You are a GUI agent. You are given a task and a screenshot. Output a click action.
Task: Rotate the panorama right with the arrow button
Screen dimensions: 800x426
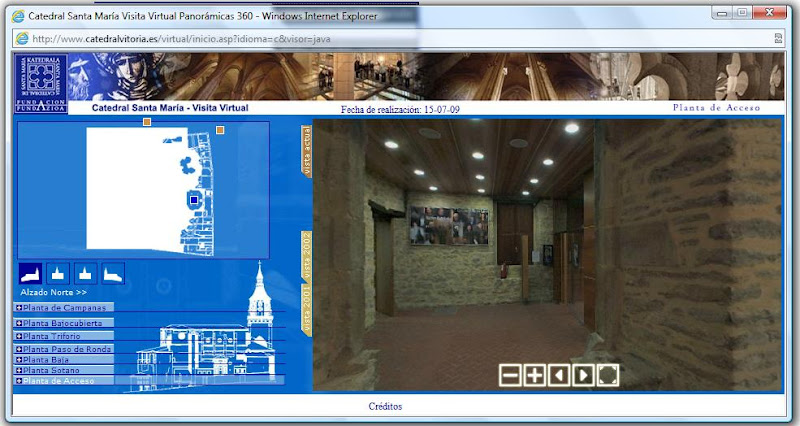click(583, 375)
